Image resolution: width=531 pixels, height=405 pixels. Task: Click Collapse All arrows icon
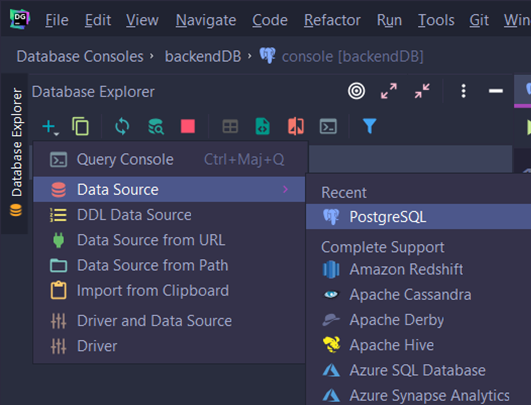pos(422,91)
